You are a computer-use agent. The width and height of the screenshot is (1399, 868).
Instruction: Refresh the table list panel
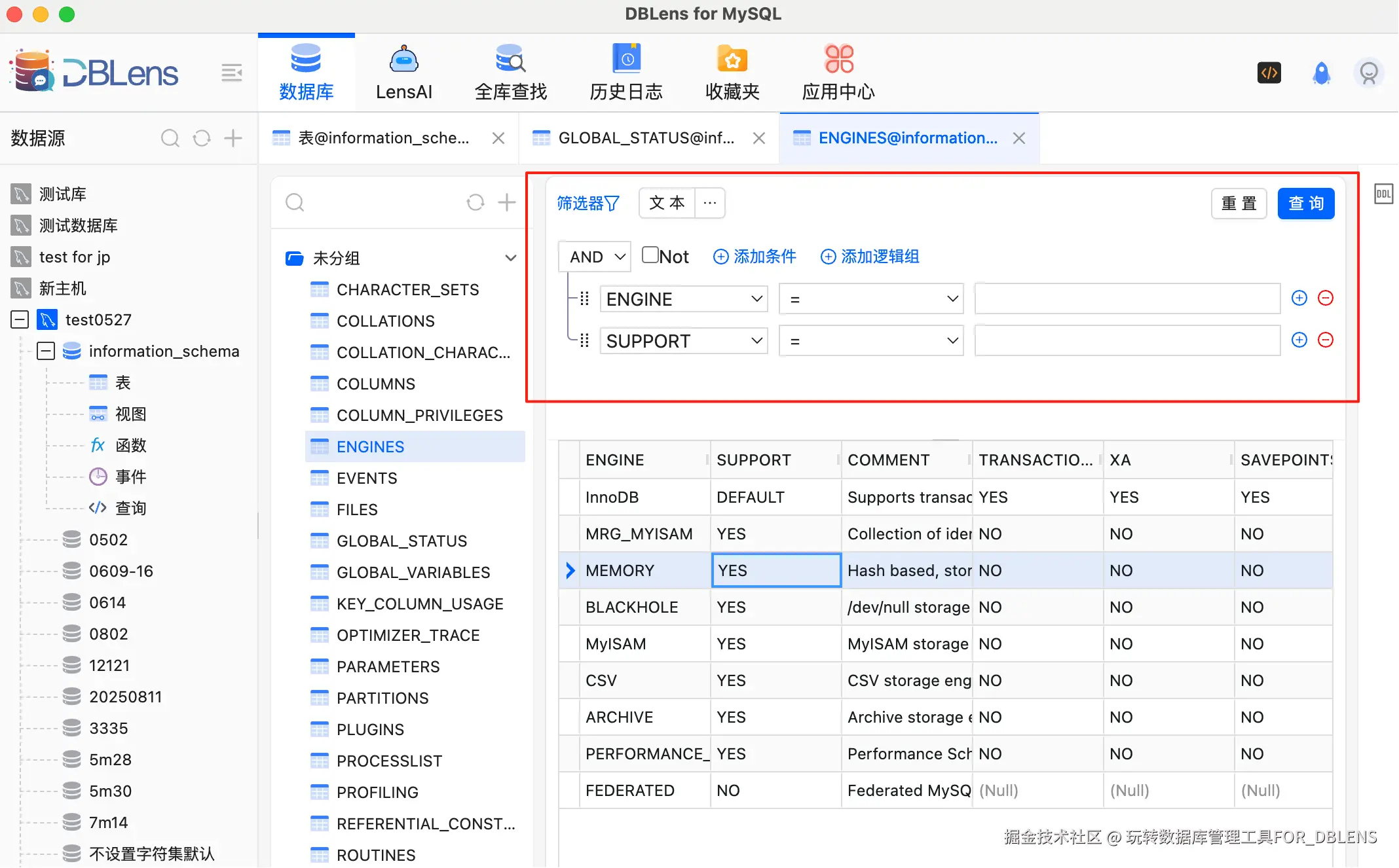coord(476,202)
